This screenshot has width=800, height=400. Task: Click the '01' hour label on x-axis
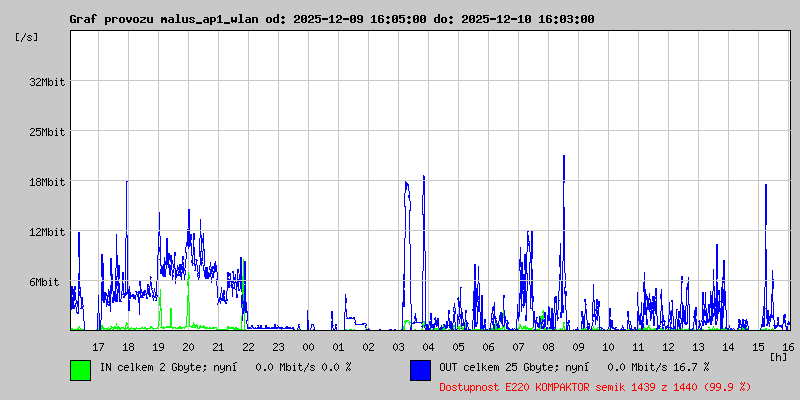click(x=338, y=347)
